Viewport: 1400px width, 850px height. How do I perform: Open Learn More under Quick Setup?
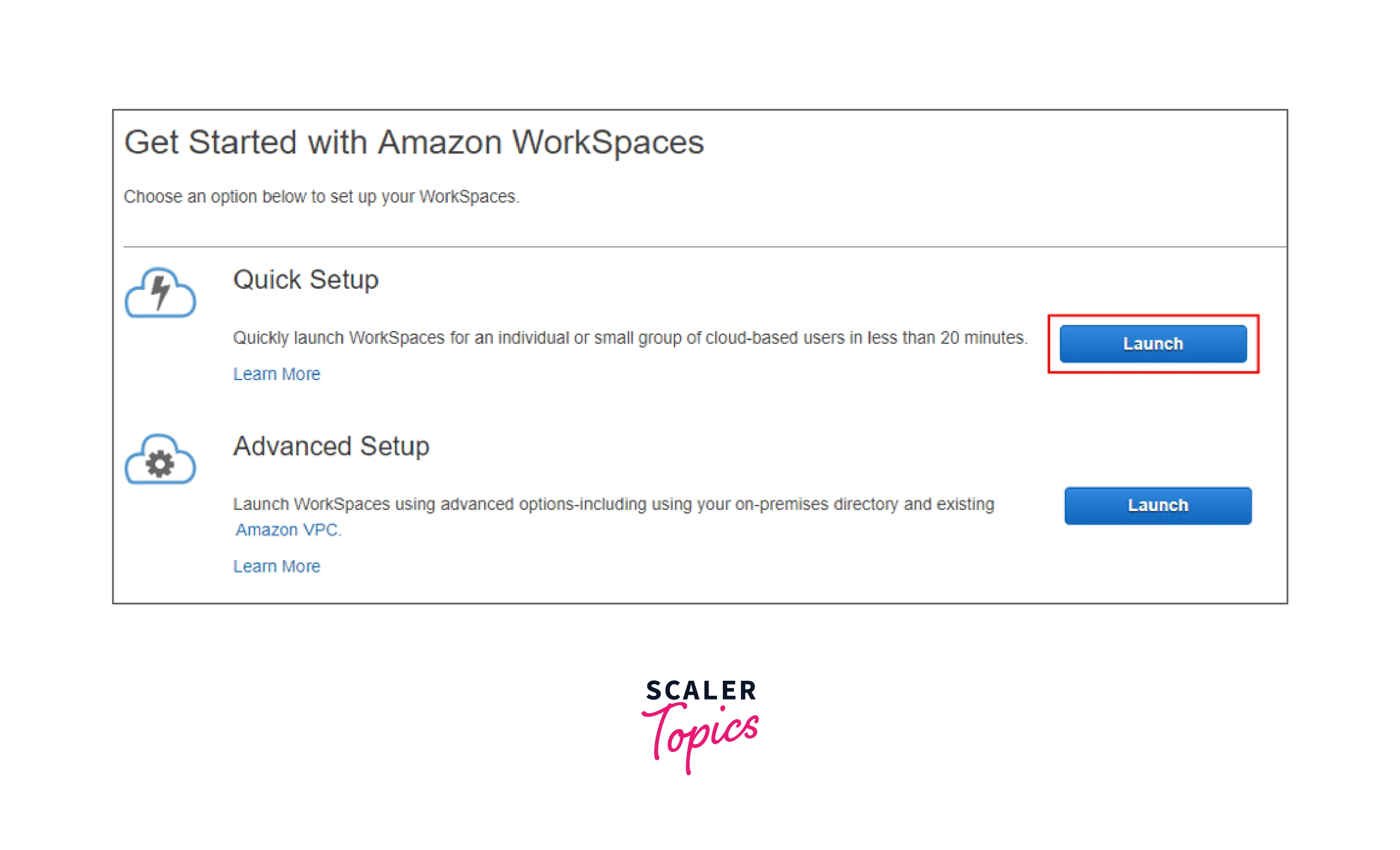277,374
